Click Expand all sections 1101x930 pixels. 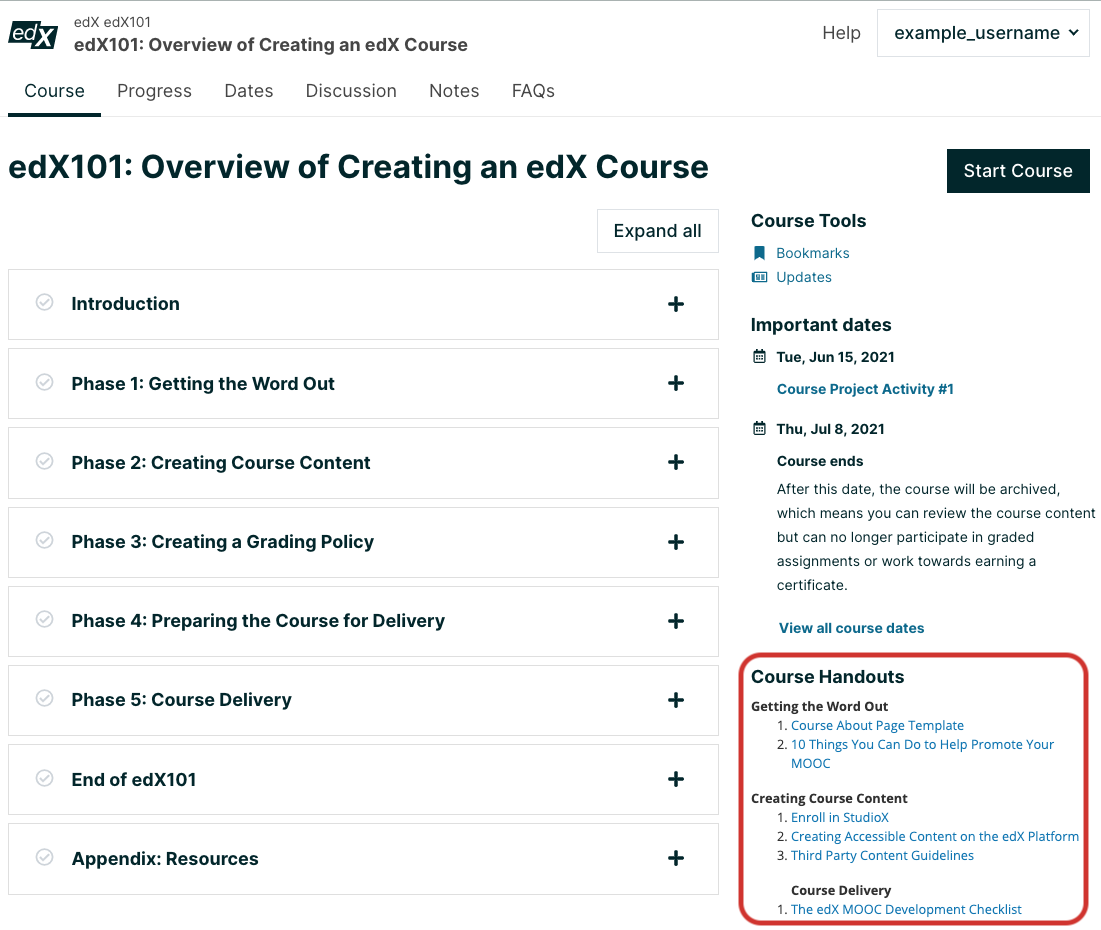(657, 230)
